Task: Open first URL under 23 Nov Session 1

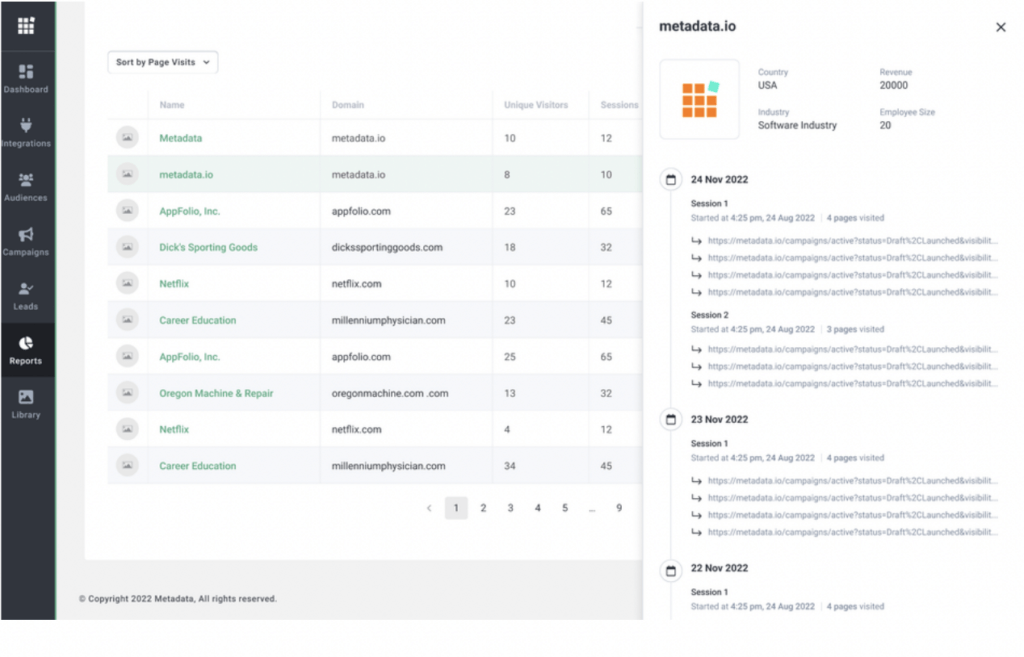Action: click(852, 480)
